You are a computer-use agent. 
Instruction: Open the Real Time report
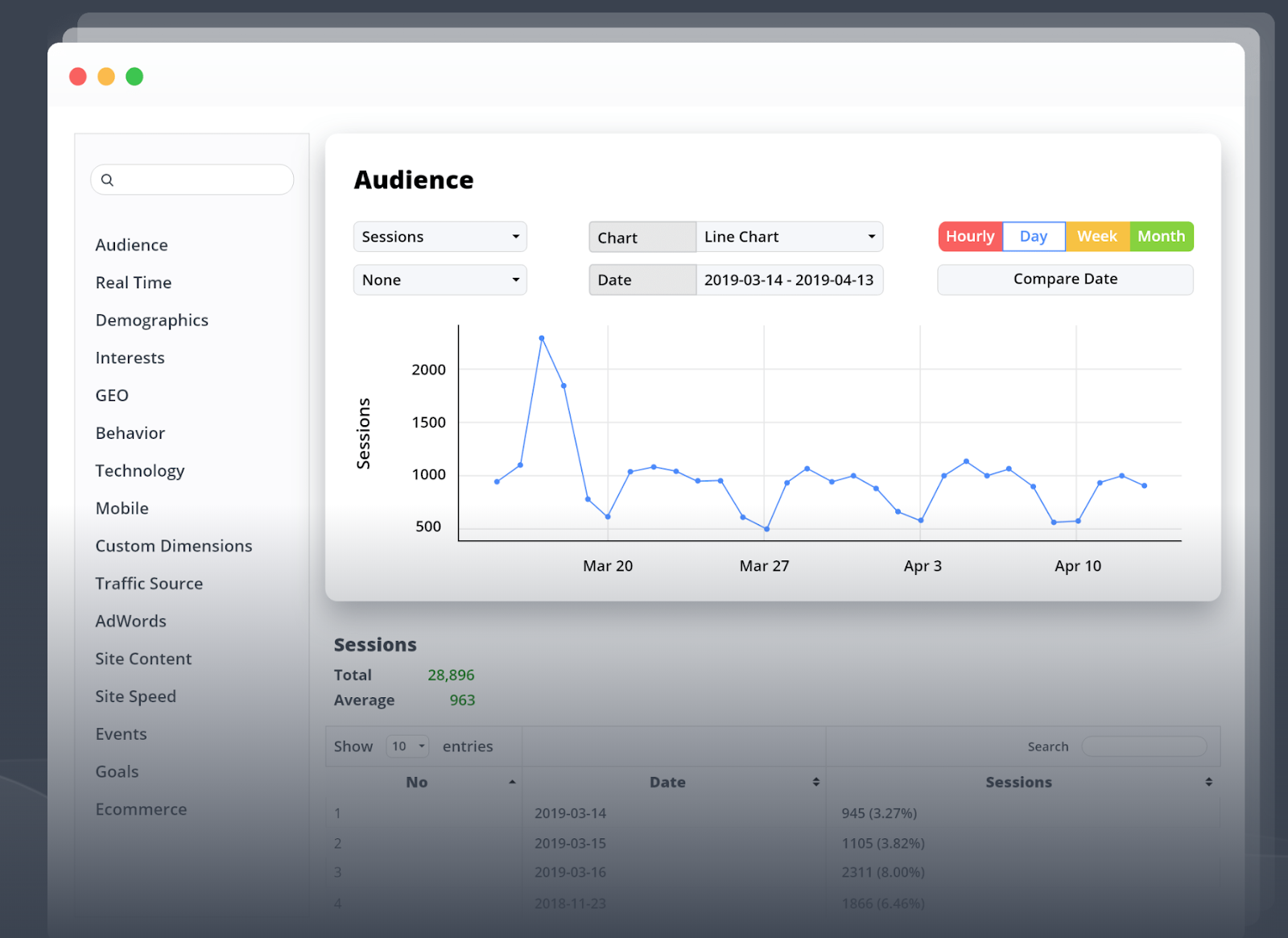134,283
